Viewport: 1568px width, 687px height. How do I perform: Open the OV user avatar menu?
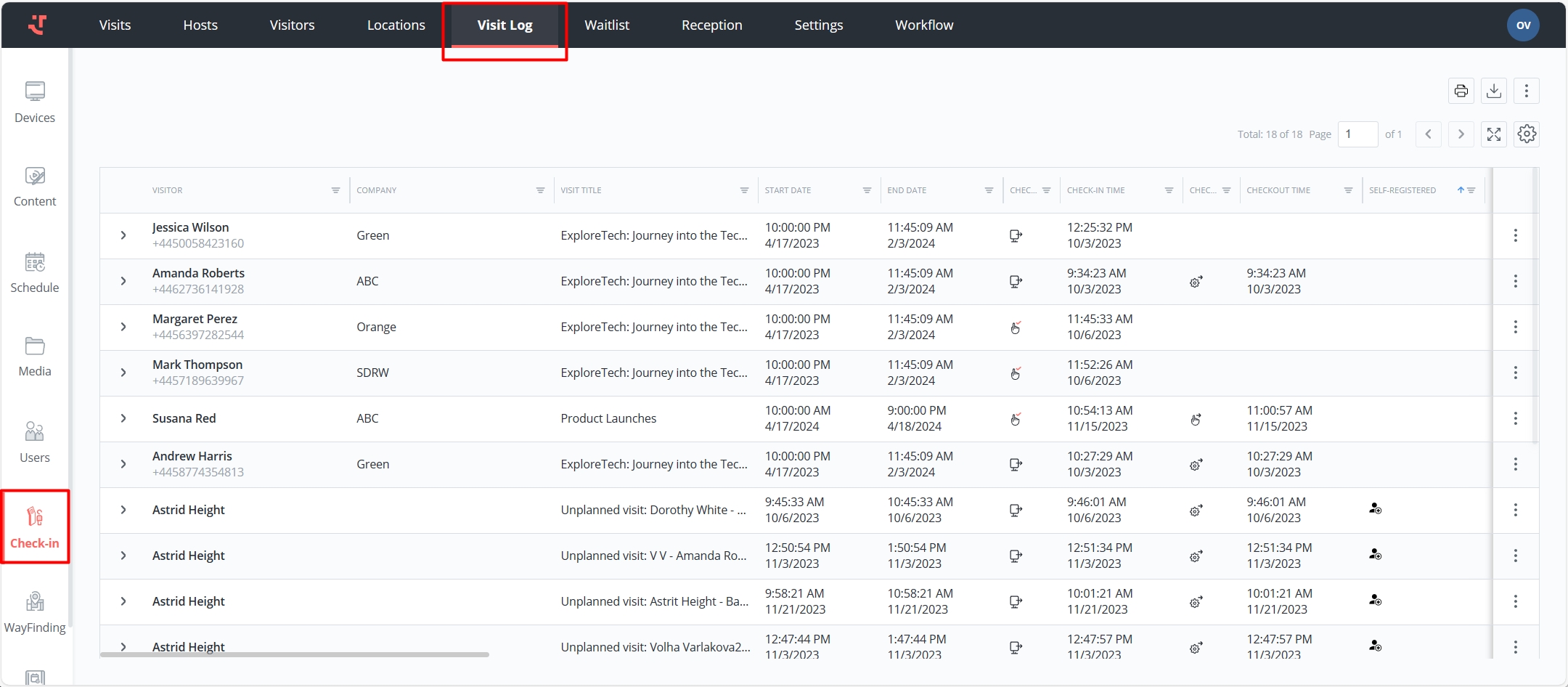click(x=1523, y=25)
